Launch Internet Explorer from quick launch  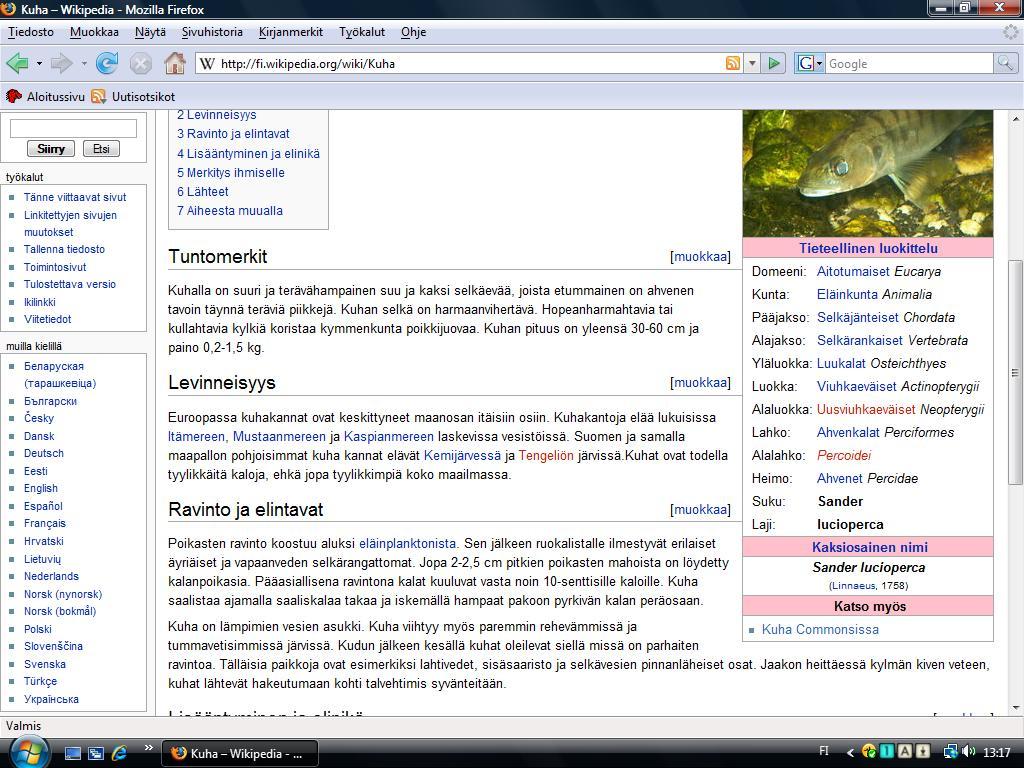click(120, 753)
